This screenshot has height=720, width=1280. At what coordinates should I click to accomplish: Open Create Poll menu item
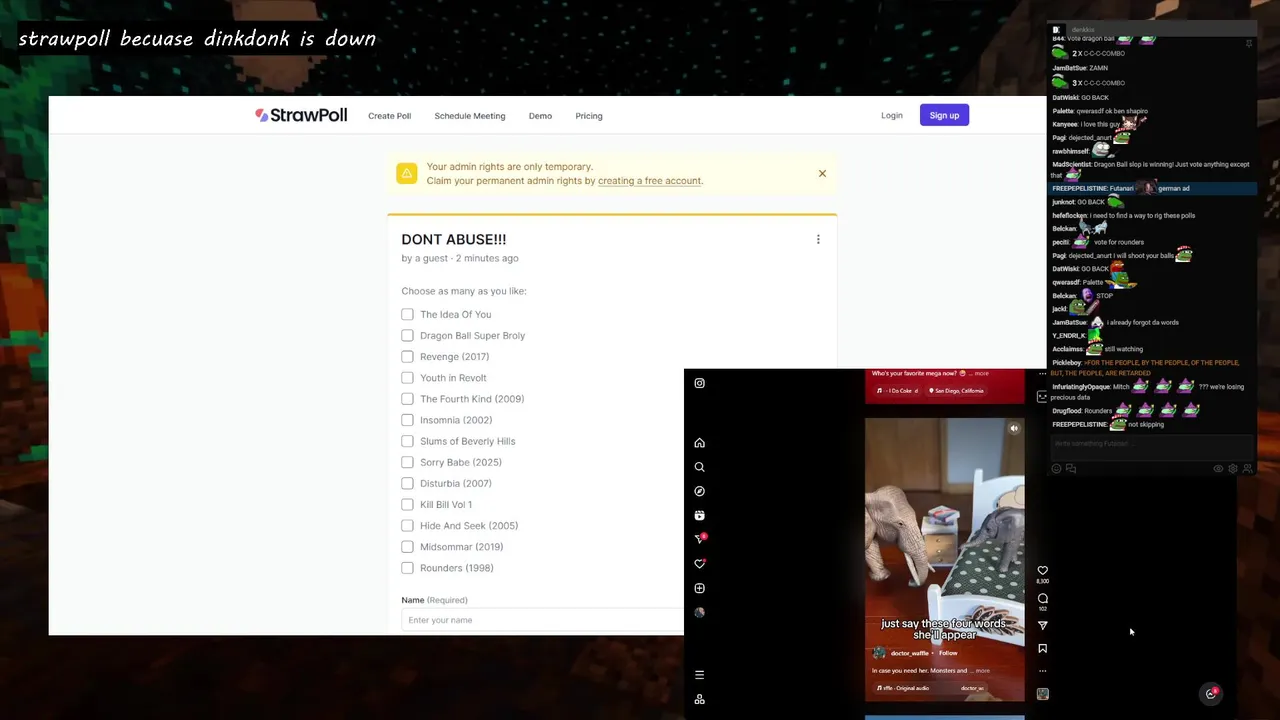click(x=389, y=116)
